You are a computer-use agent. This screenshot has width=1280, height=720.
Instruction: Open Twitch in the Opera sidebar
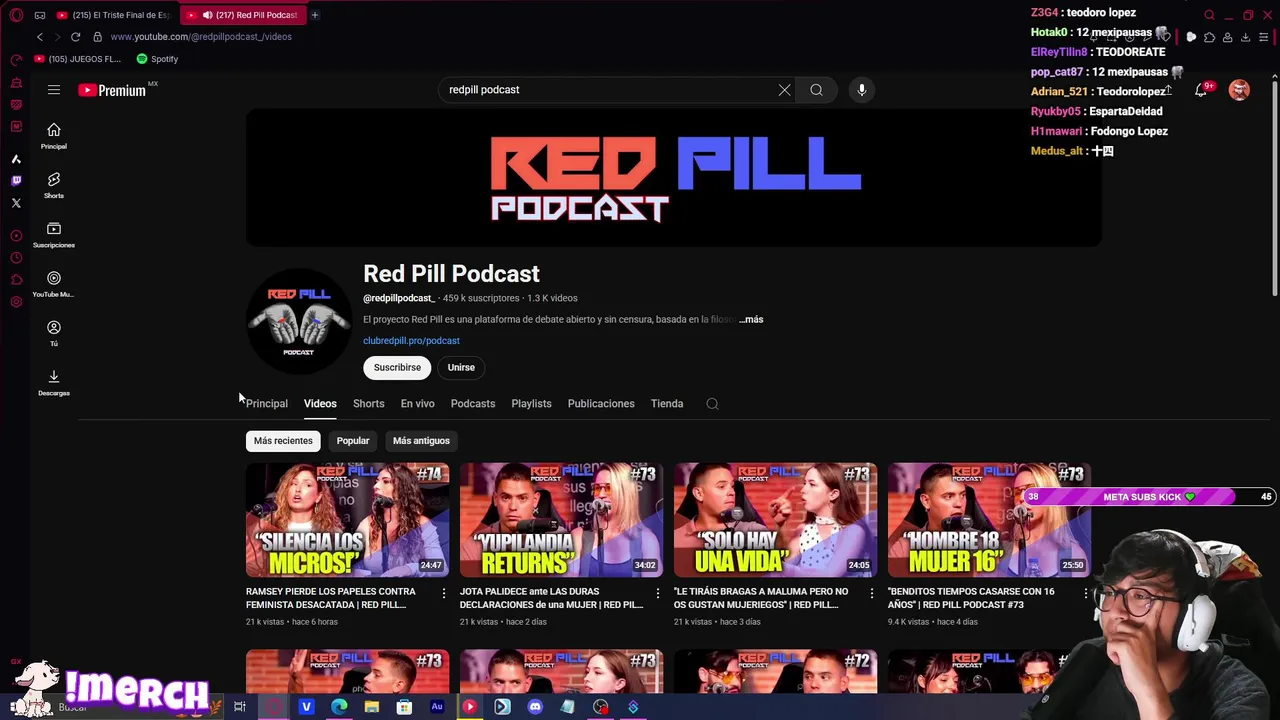click(x=16, y=181)
